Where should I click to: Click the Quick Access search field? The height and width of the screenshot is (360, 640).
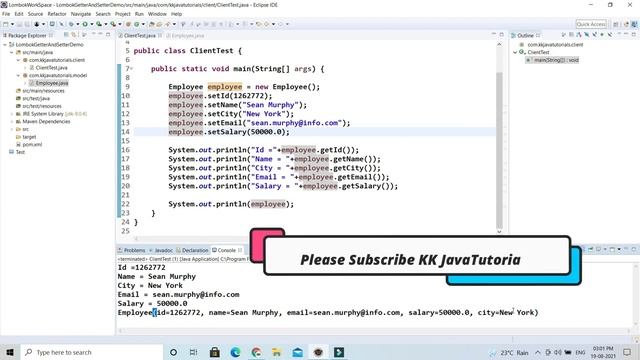click(591, 24)
